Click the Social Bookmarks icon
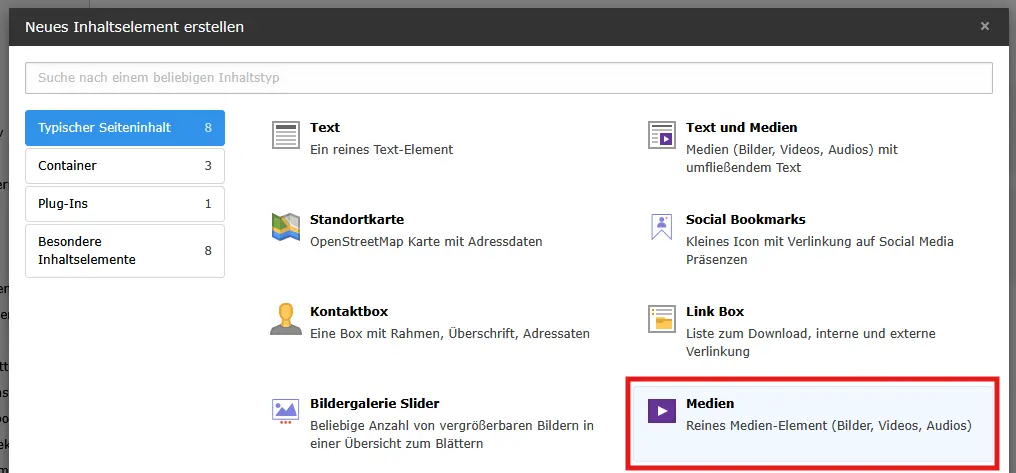This screenshot has height=473, width=1016. click(x=661, y=227)
